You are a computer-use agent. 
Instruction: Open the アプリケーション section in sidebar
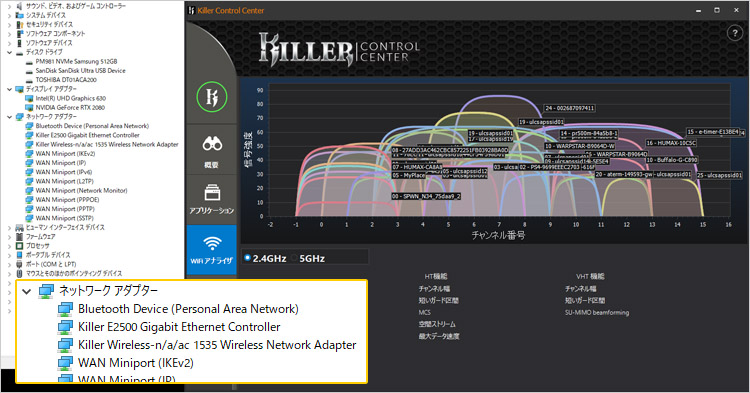(x=211, y=200)
